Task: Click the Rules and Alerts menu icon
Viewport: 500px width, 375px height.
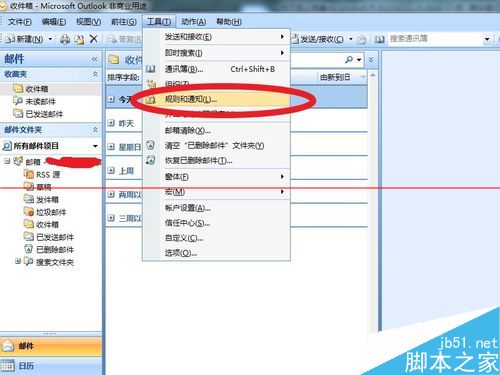Action: 151,99
